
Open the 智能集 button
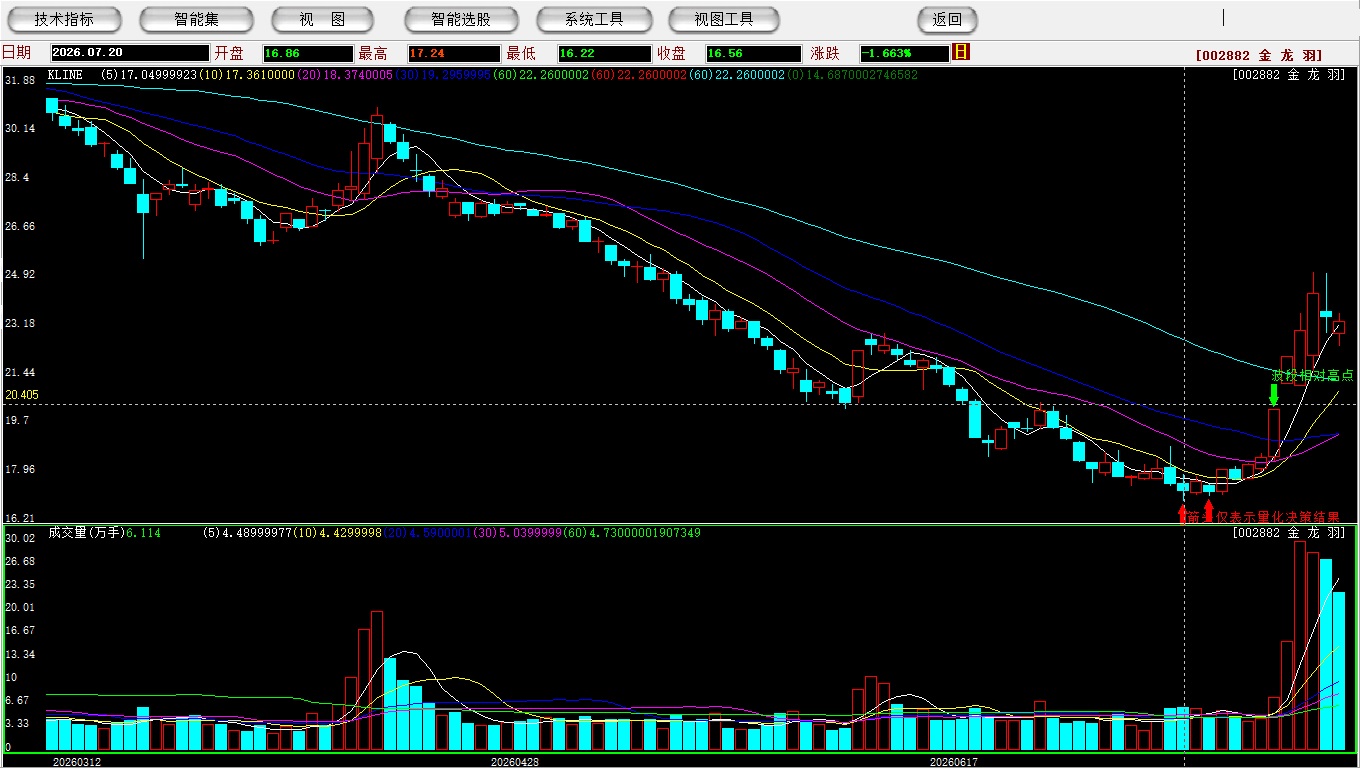196,19
